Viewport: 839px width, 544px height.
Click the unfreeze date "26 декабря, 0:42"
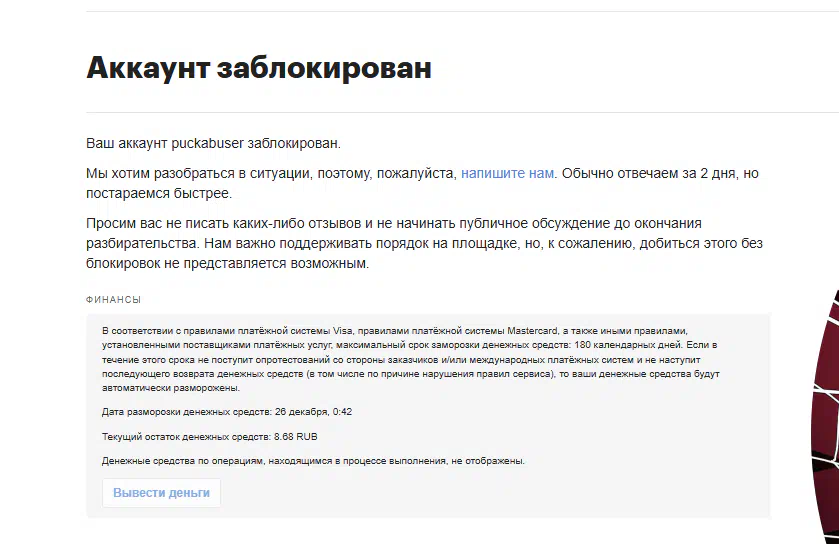click(312, 412)
